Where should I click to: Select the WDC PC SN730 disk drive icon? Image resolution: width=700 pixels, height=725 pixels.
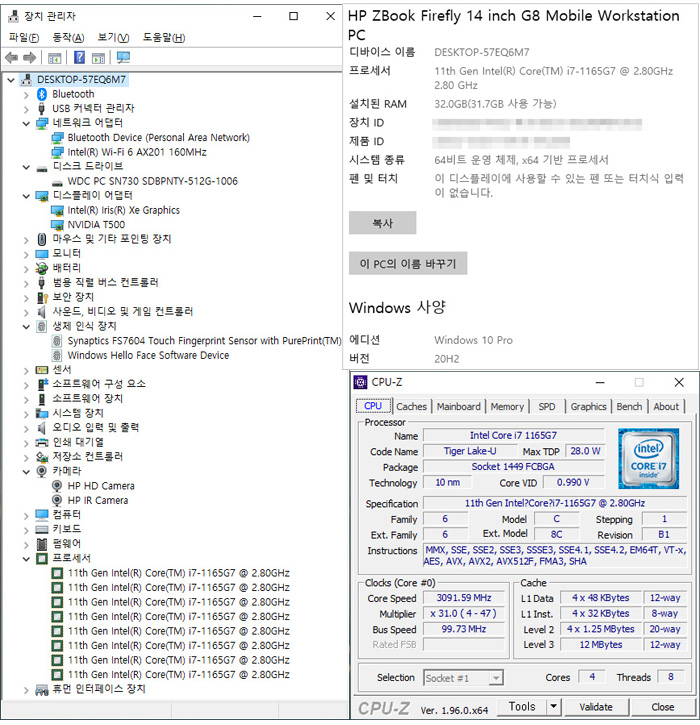tap(57, 182)
